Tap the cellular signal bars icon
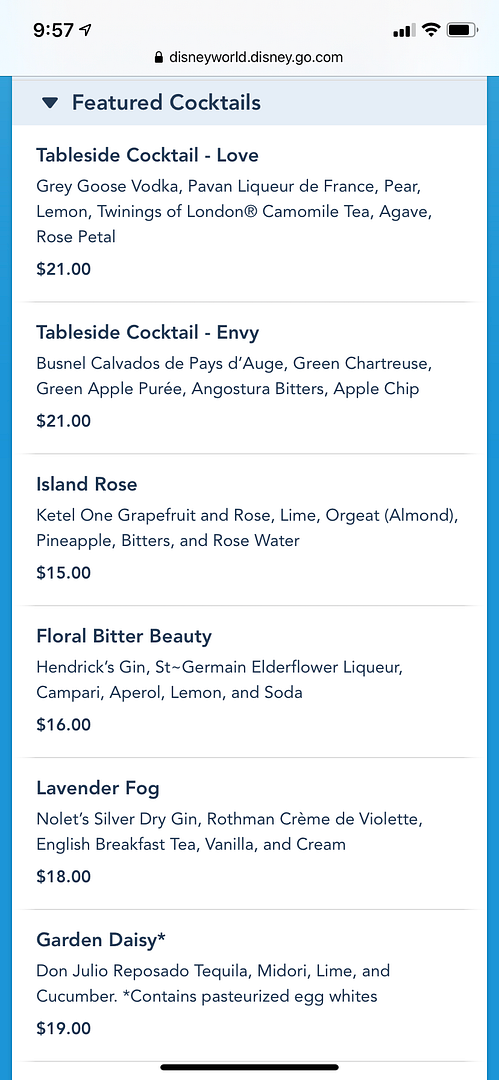Viewport: 499px width, 1080px height. [404, 30]
